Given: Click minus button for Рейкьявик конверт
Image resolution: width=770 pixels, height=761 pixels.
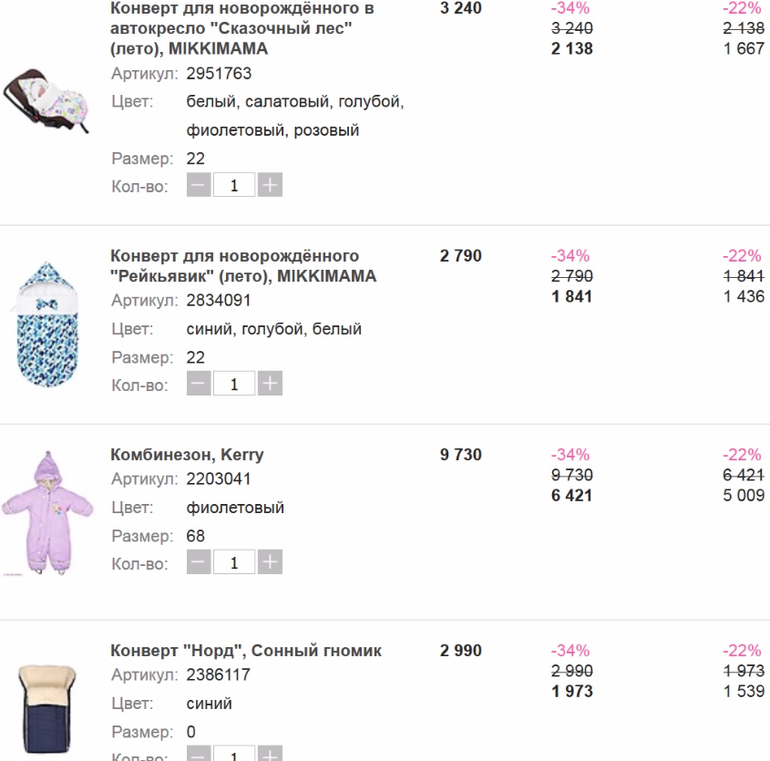Looking at the screenshot, I should 199,384.
